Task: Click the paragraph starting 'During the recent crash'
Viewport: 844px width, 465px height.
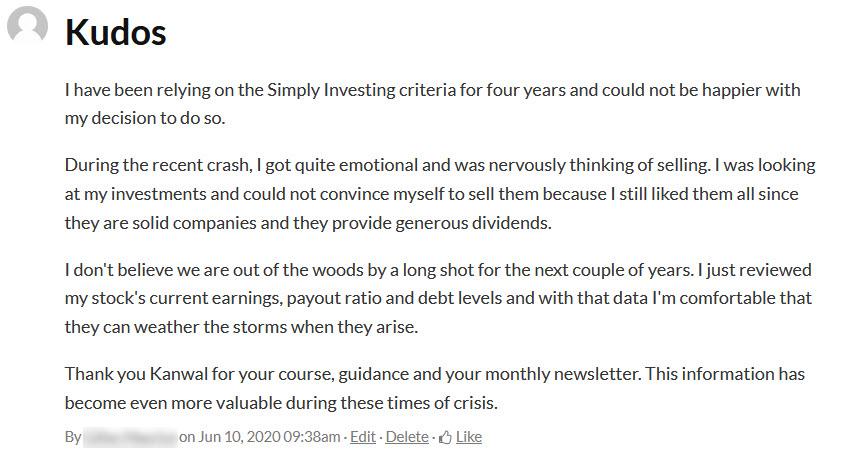Action: (x=440, y=194)
